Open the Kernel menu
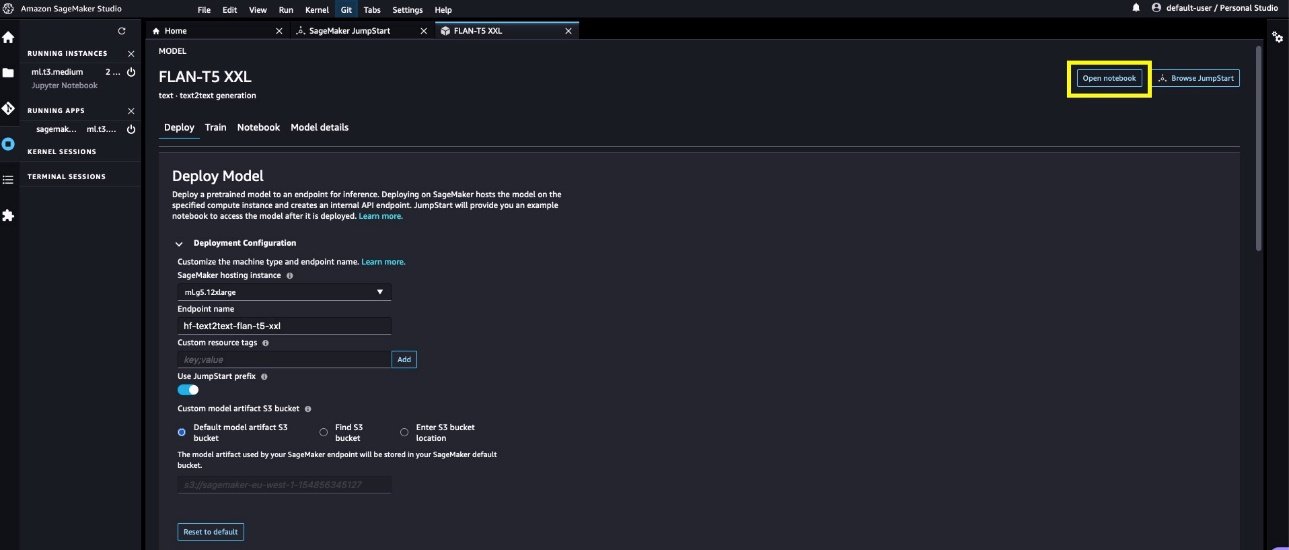 [x=316, y=9]
